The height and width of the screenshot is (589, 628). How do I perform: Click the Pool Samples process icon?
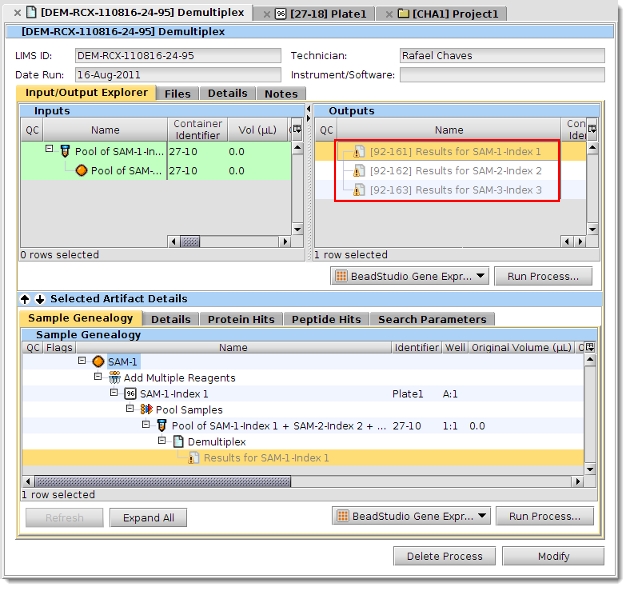point(146,410)
